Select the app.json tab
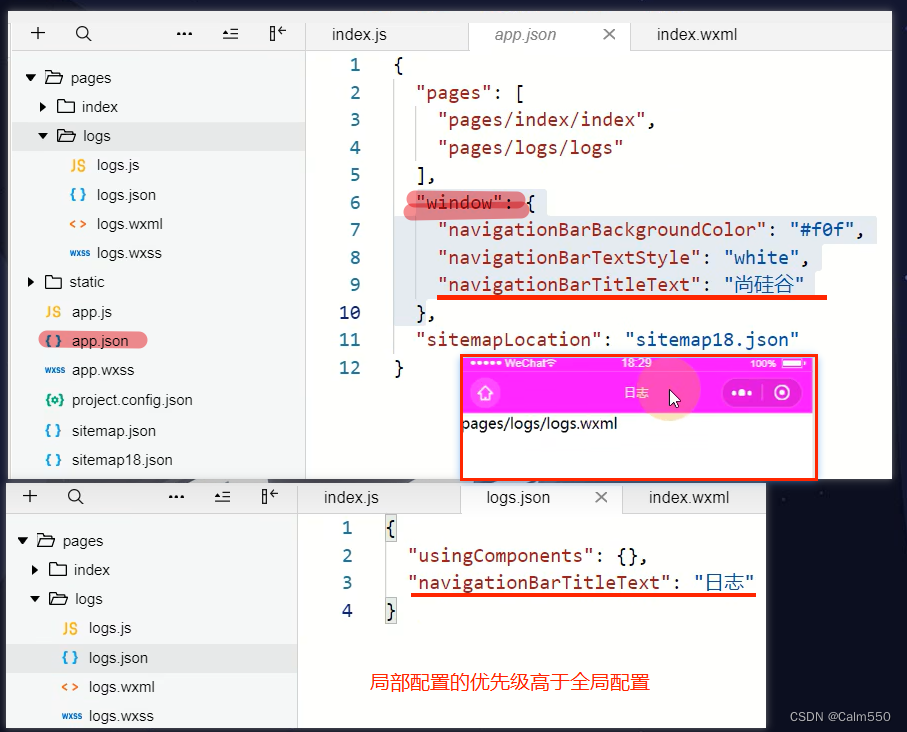Screen dimensions: 907x732 click(549, 35)
